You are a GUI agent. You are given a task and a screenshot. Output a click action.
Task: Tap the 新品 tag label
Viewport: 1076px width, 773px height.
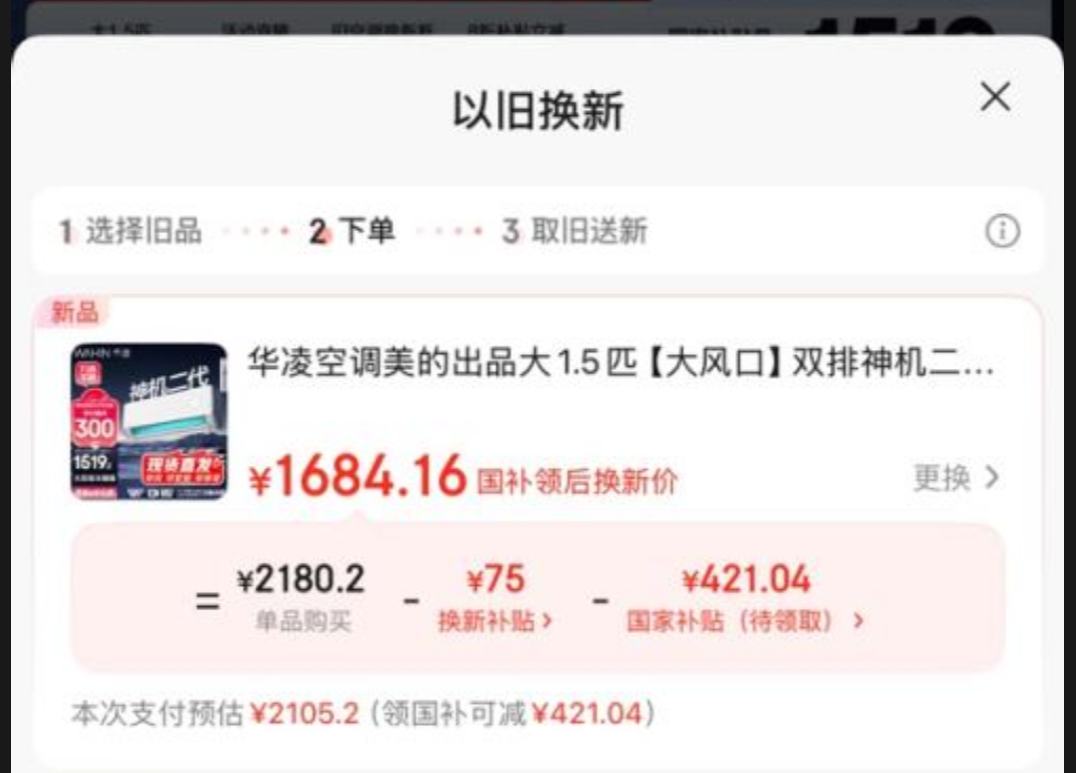coord(74,312)
